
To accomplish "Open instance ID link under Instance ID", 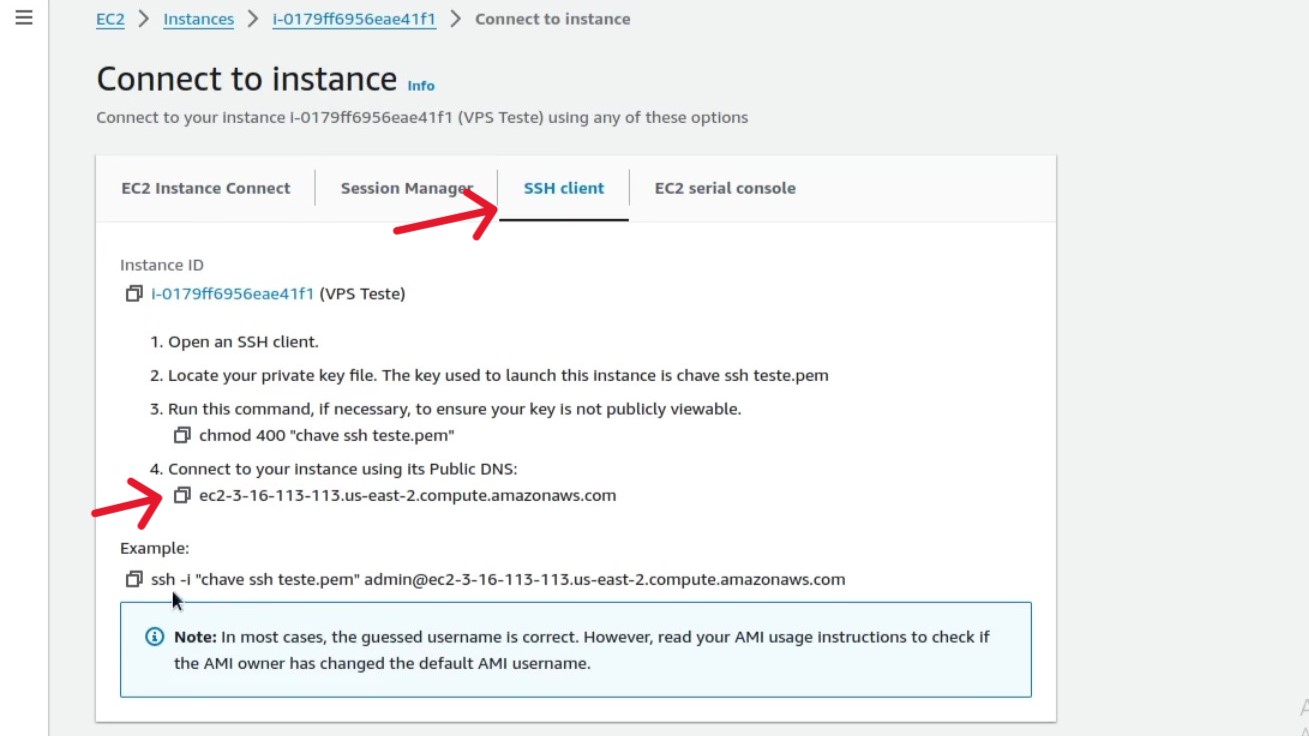I will pyautogui.click(x=233, y=294).
